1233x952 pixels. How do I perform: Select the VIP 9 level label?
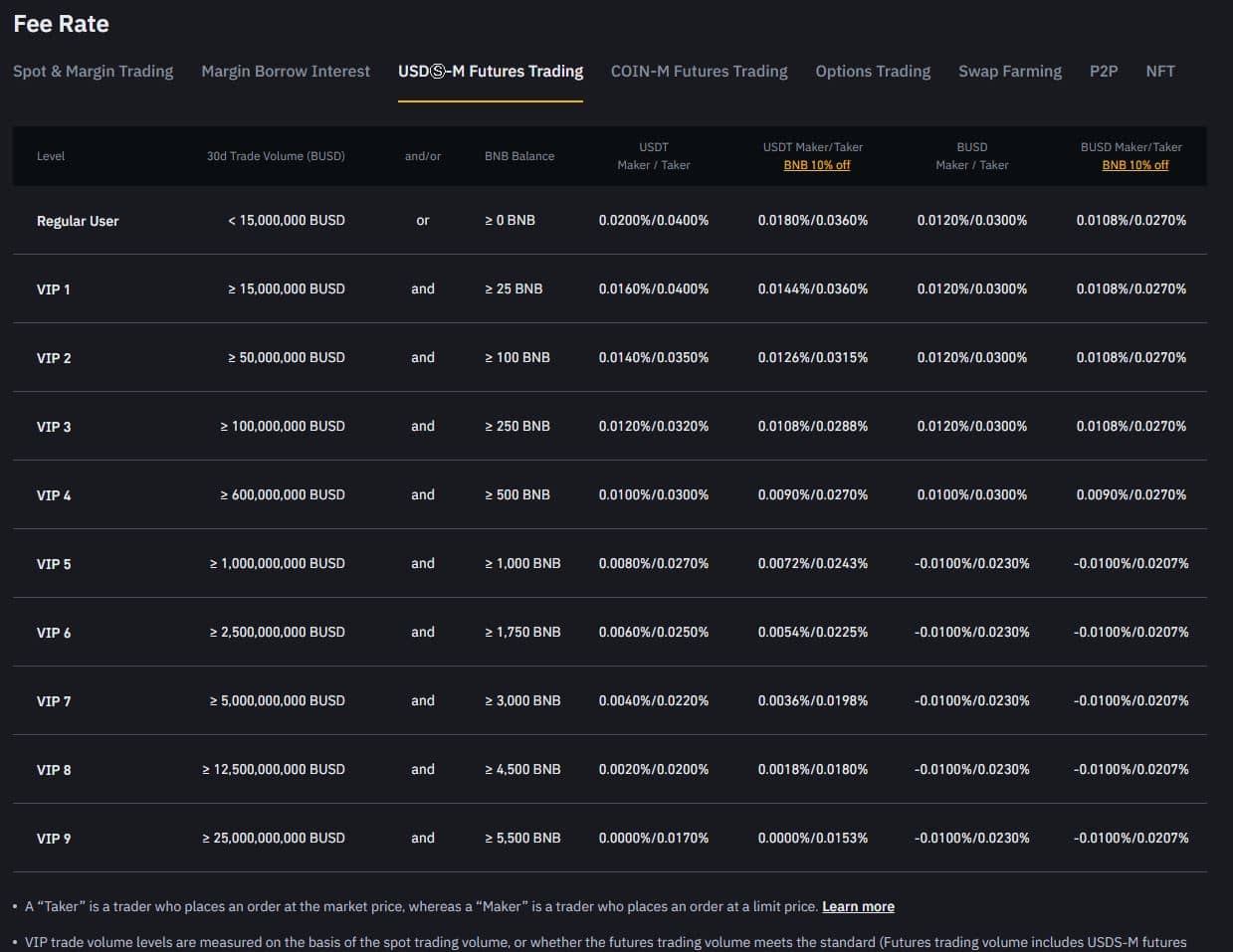(x=54, y=839)
